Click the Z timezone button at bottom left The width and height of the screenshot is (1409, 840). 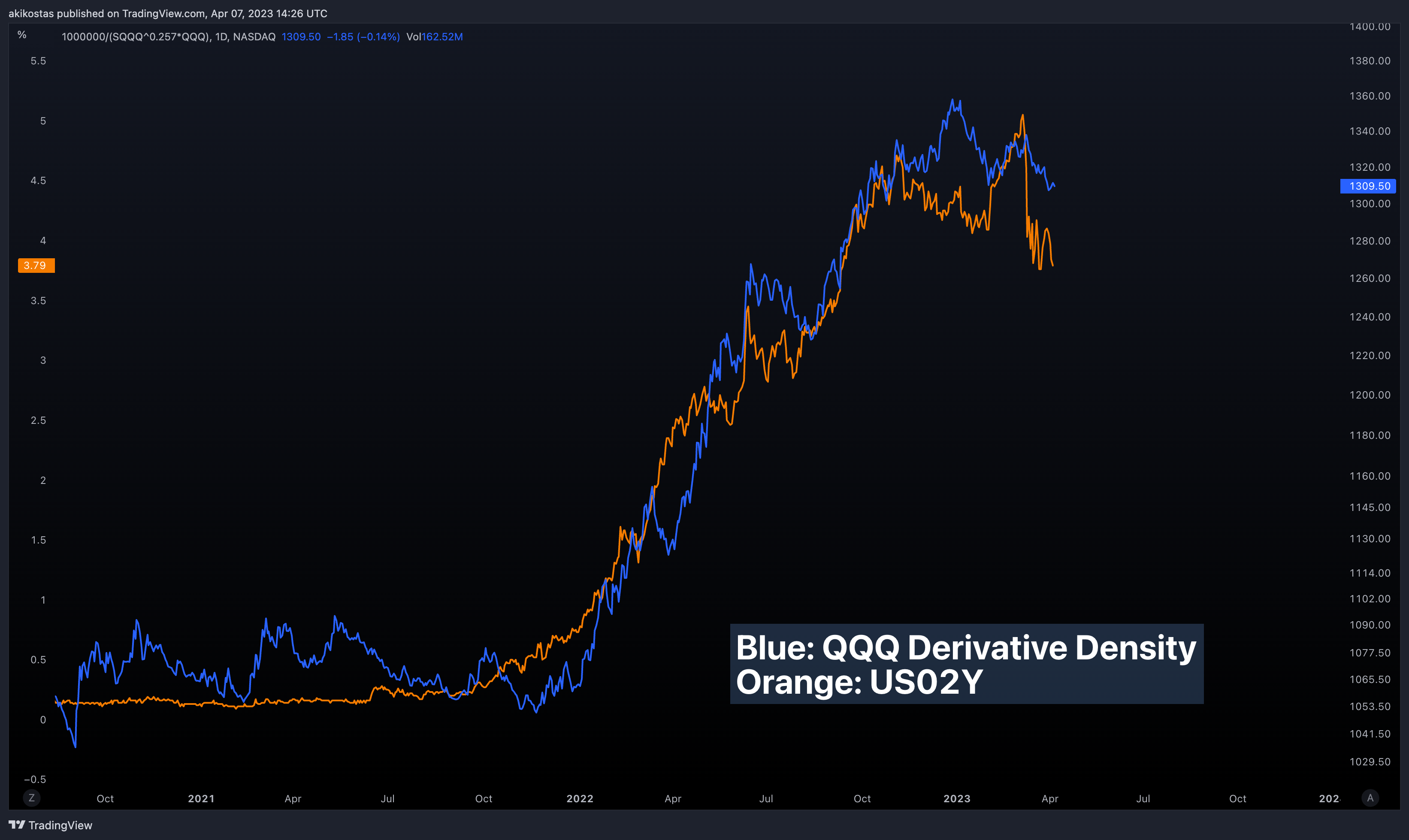pyautogui.click(x=32, y=798)
